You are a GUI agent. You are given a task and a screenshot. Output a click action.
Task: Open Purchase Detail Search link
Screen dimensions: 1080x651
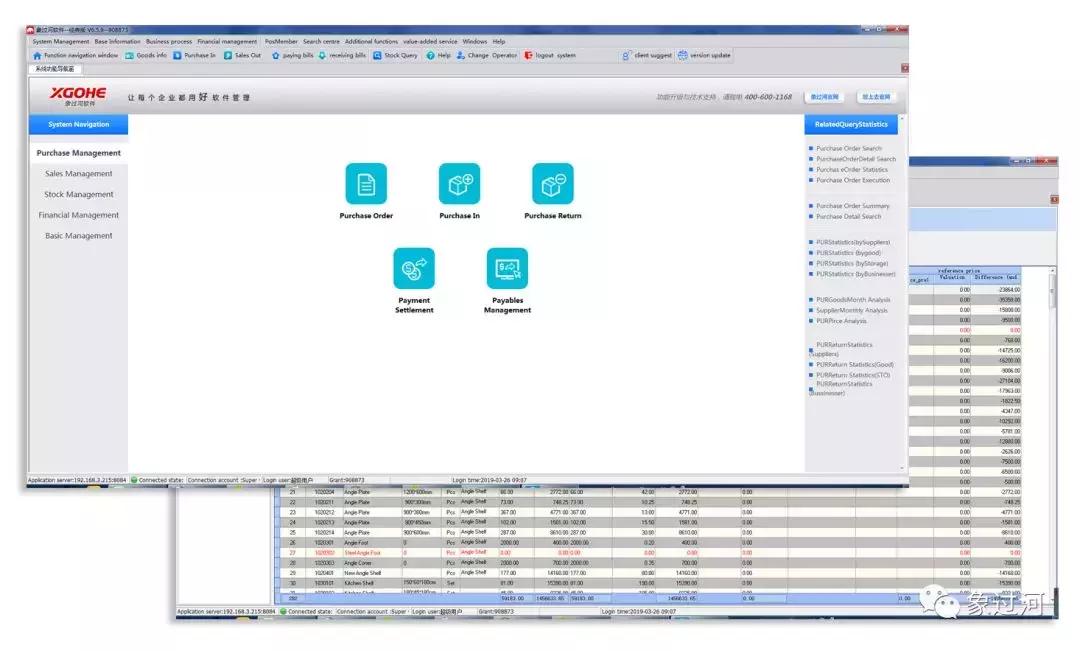pos(849,216)
